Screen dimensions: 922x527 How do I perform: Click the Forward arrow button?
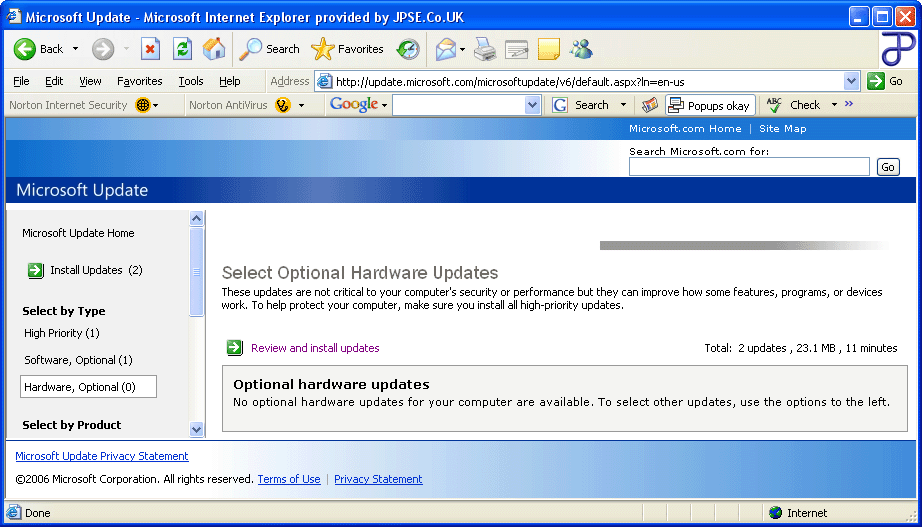(x=103, y=49)
